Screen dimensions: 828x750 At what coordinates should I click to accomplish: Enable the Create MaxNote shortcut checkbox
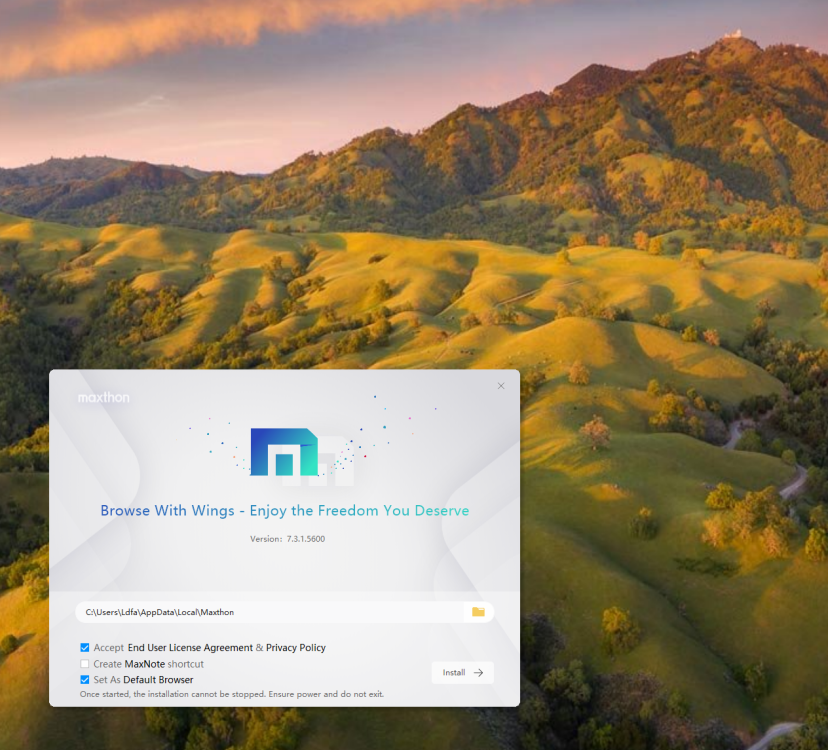(x=85, y=664)
